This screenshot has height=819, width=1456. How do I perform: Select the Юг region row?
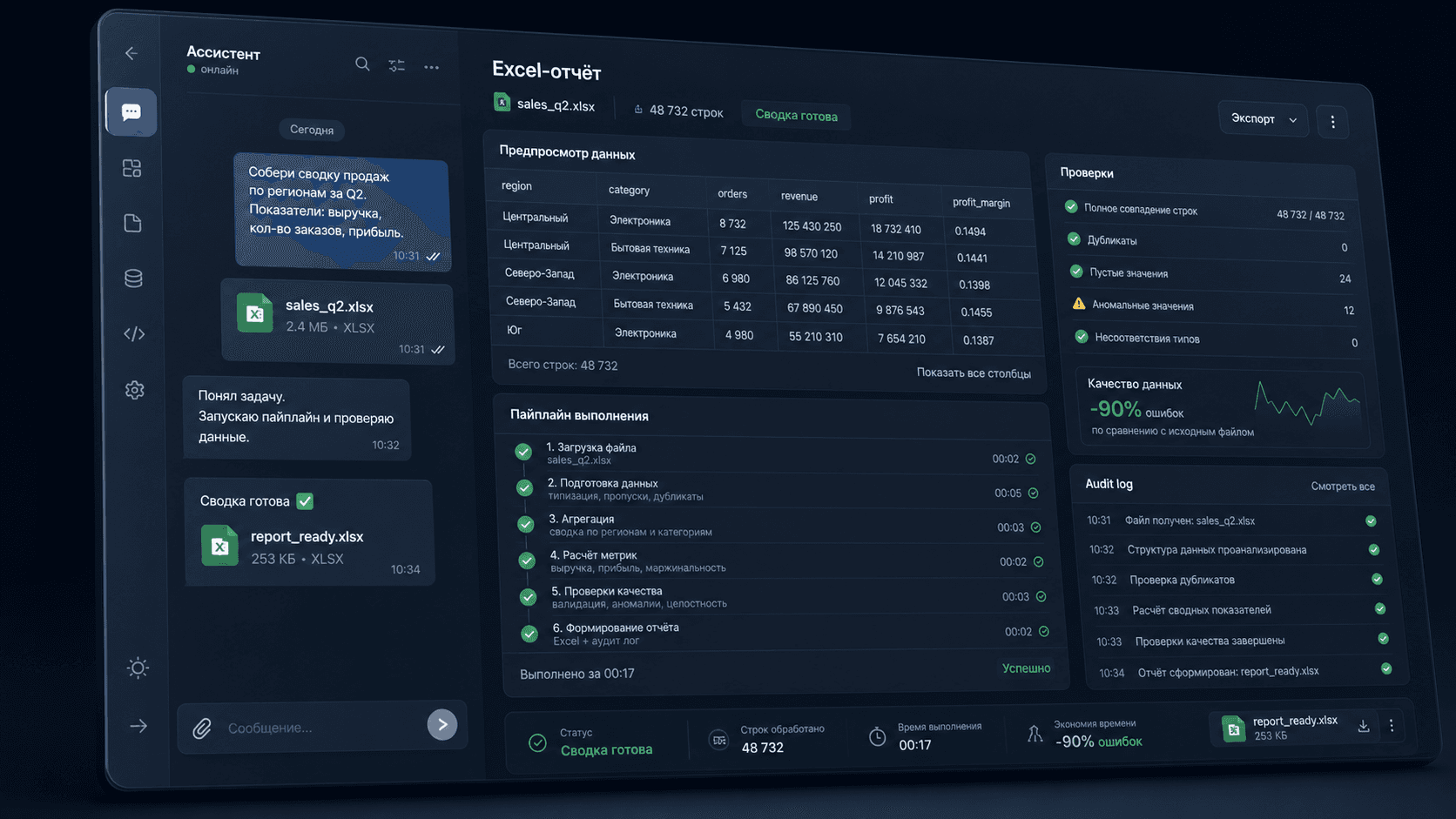click(769, 335)
